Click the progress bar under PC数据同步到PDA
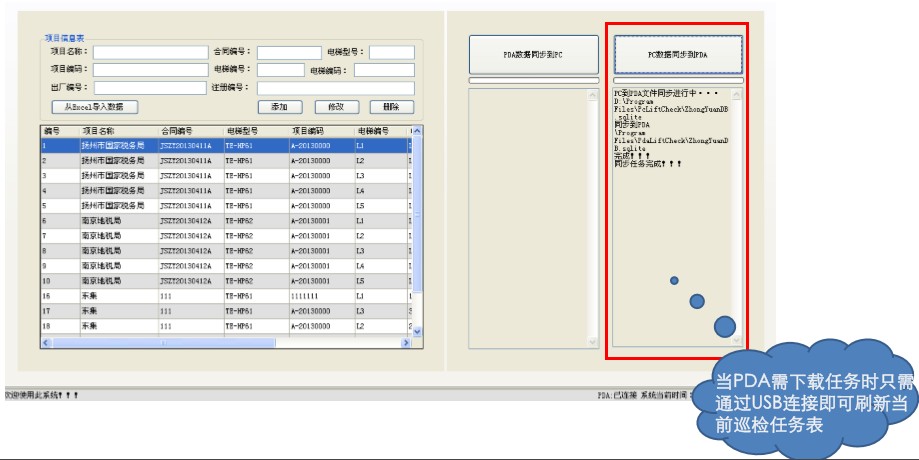Screen dimensions: 919x460 pos(678,80)
